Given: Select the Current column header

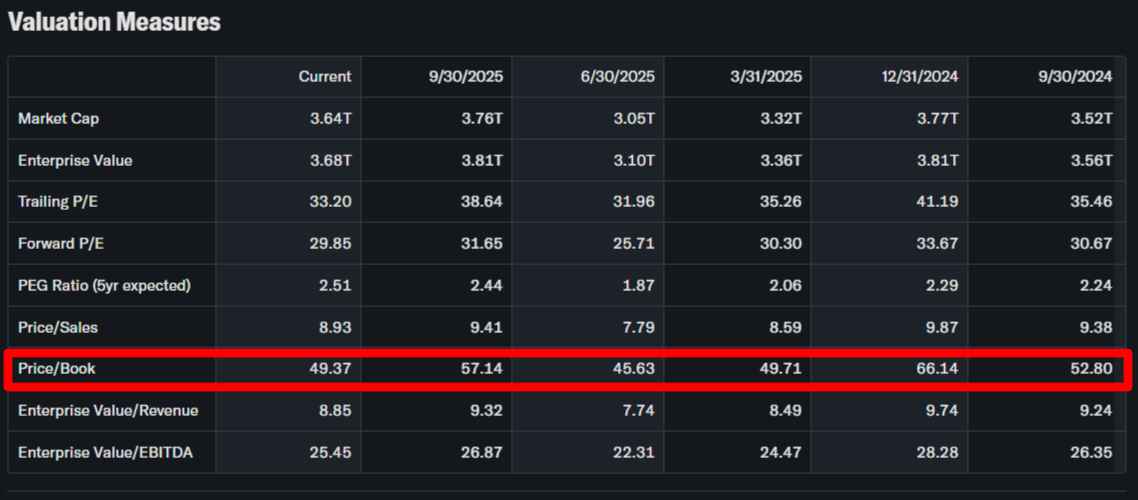Looking at the screenshot, I should tap(324, 77).
